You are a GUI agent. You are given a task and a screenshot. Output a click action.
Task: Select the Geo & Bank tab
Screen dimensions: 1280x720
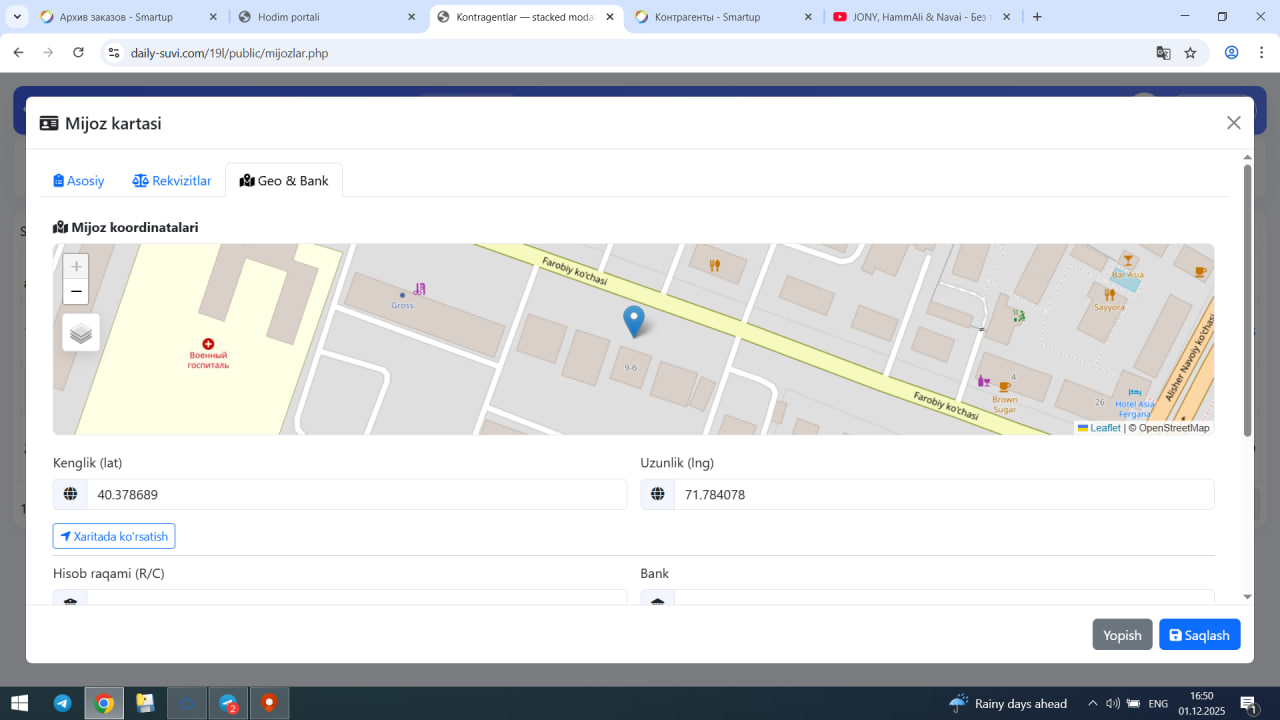tap(284, 181)
